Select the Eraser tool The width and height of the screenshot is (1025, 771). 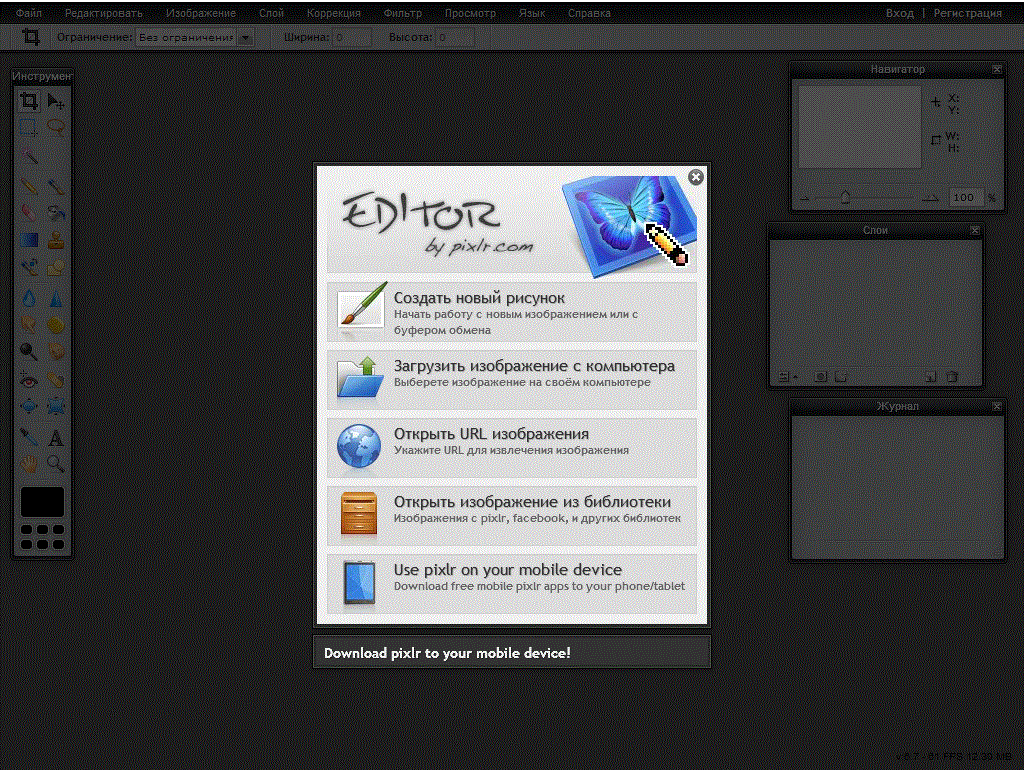pos(29,213)
